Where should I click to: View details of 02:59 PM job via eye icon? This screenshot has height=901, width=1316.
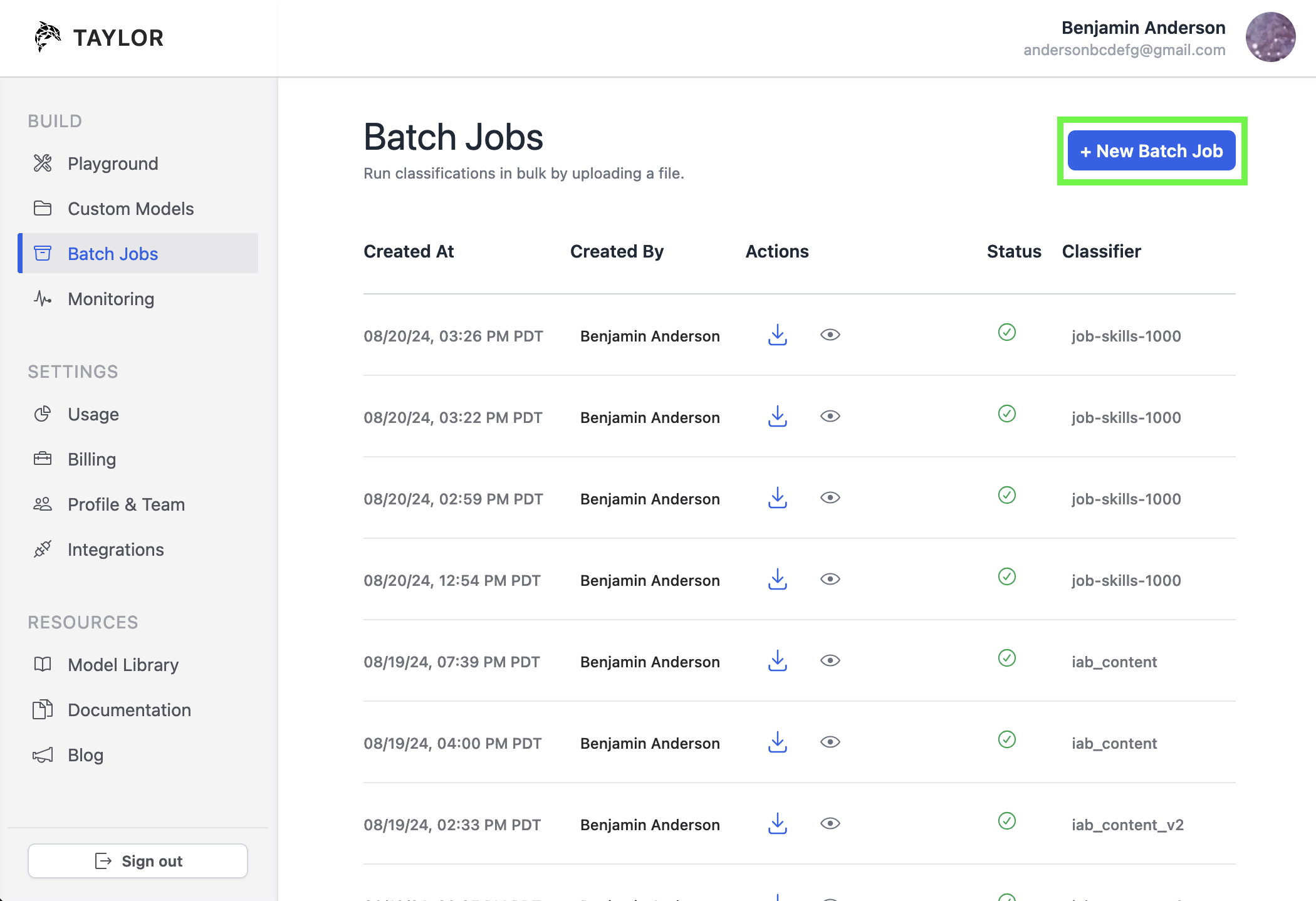click(x=830, y=497)
